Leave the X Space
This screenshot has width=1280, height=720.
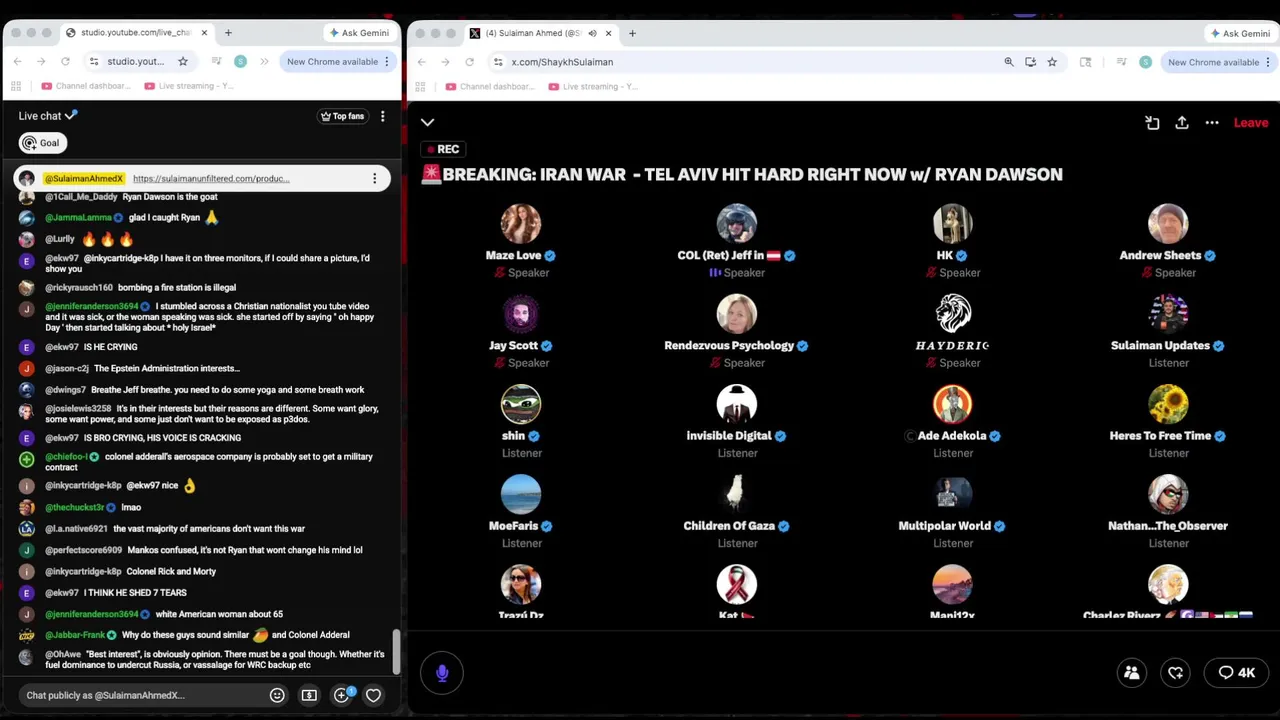1250,122
